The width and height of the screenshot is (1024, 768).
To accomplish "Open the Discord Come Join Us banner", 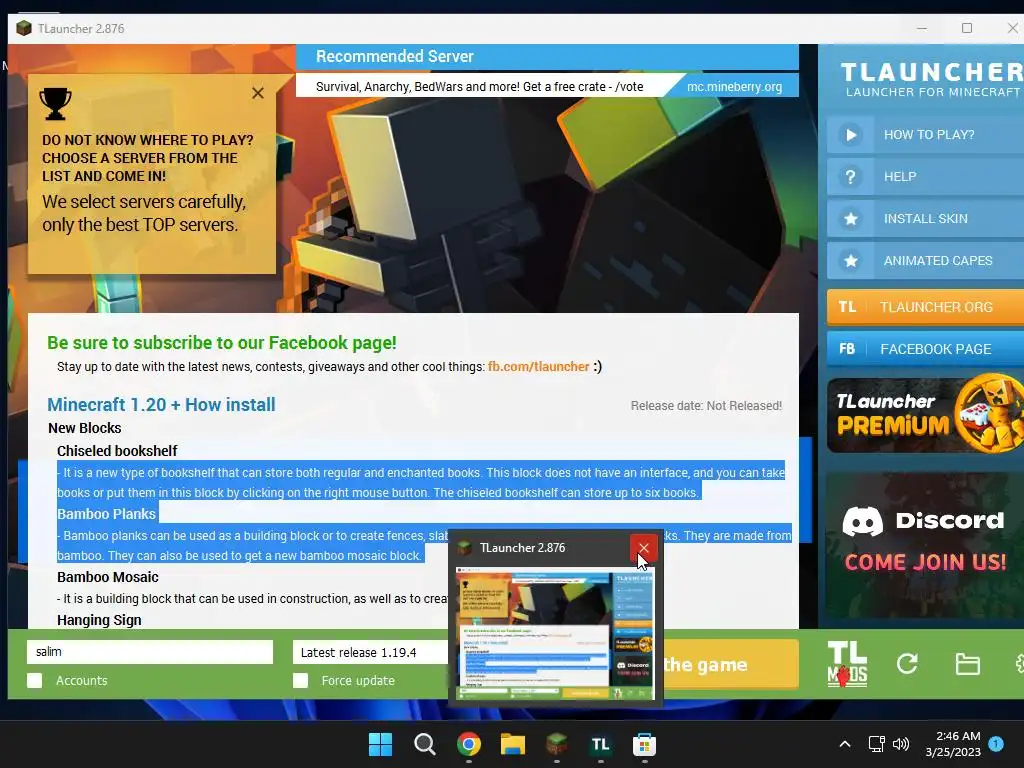I will pyautogui.click(x=926, y=544).
